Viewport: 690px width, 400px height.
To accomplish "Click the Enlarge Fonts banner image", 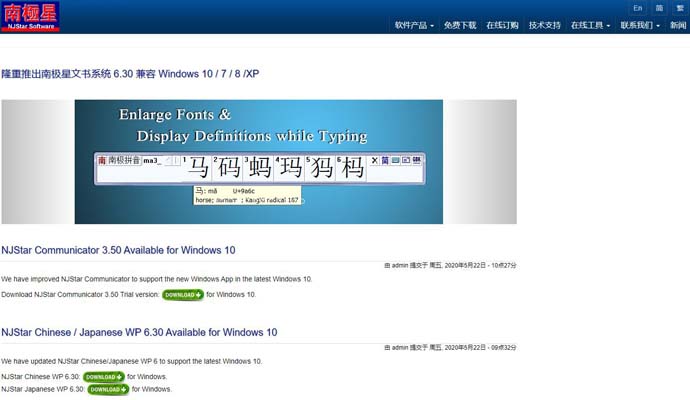I will [259, 161].
